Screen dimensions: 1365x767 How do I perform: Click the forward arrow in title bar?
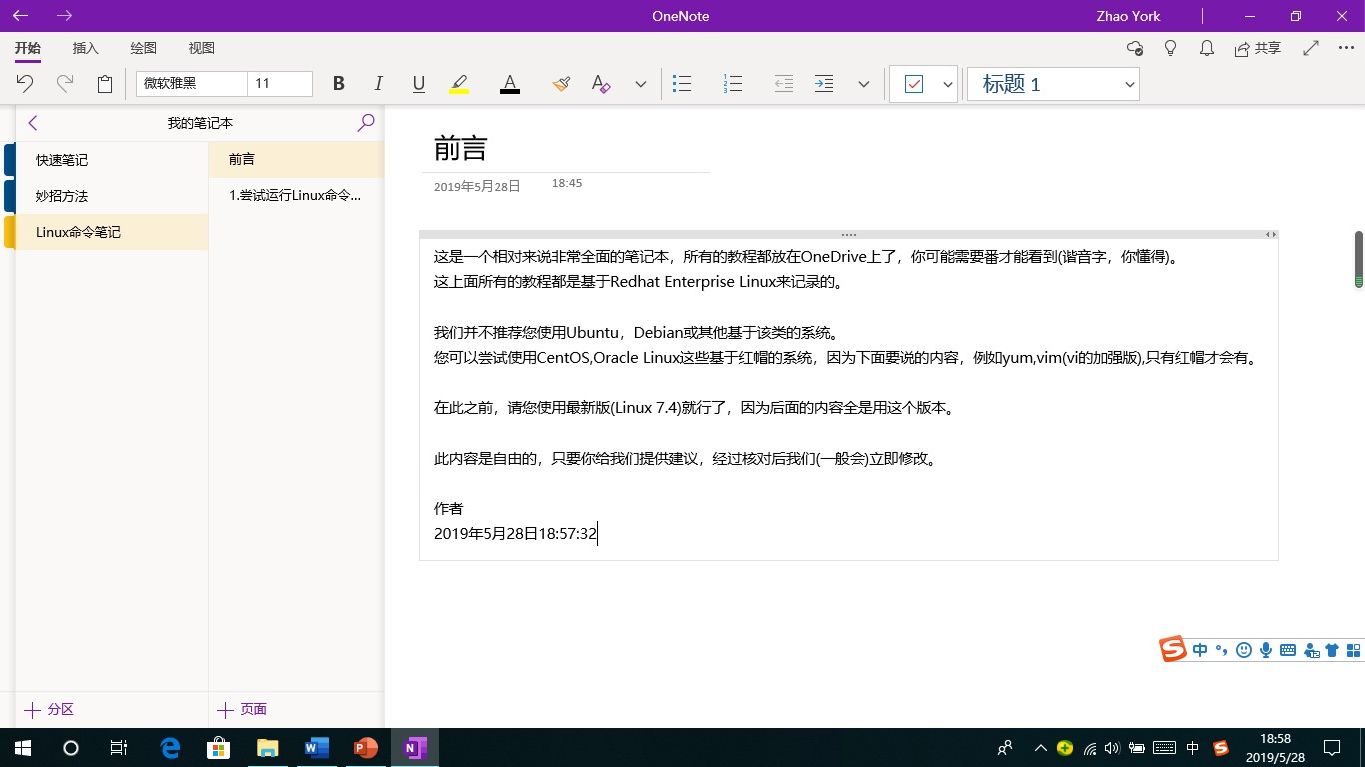64,16
